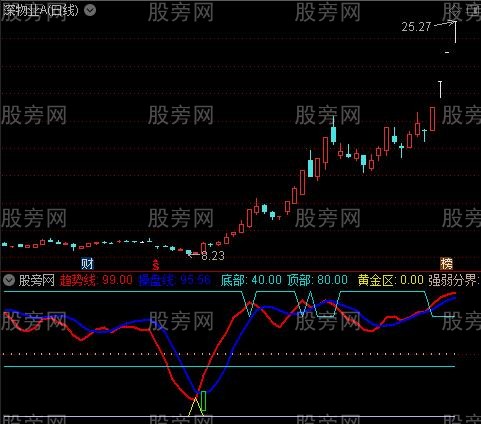Click the blue 财 marker icon

(x=88, y=264)
